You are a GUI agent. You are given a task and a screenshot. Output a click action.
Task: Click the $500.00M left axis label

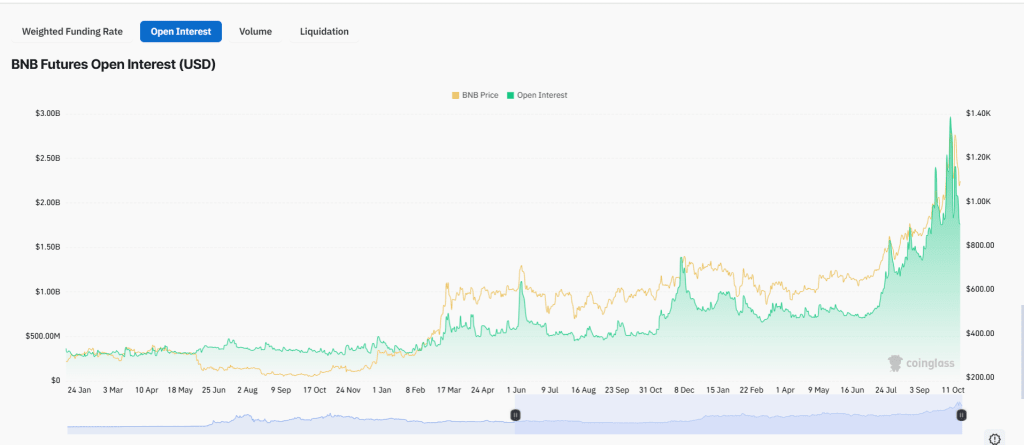(44, 336)
